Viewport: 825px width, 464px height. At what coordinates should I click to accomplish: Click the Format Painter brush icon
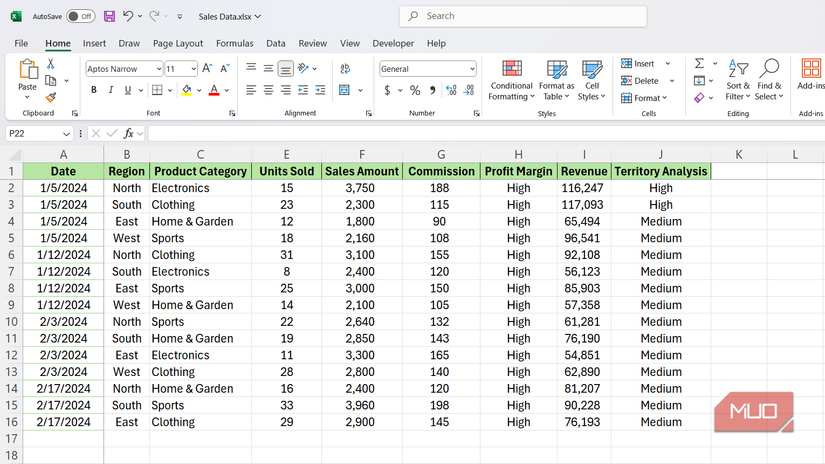click(x=51, y=98)
